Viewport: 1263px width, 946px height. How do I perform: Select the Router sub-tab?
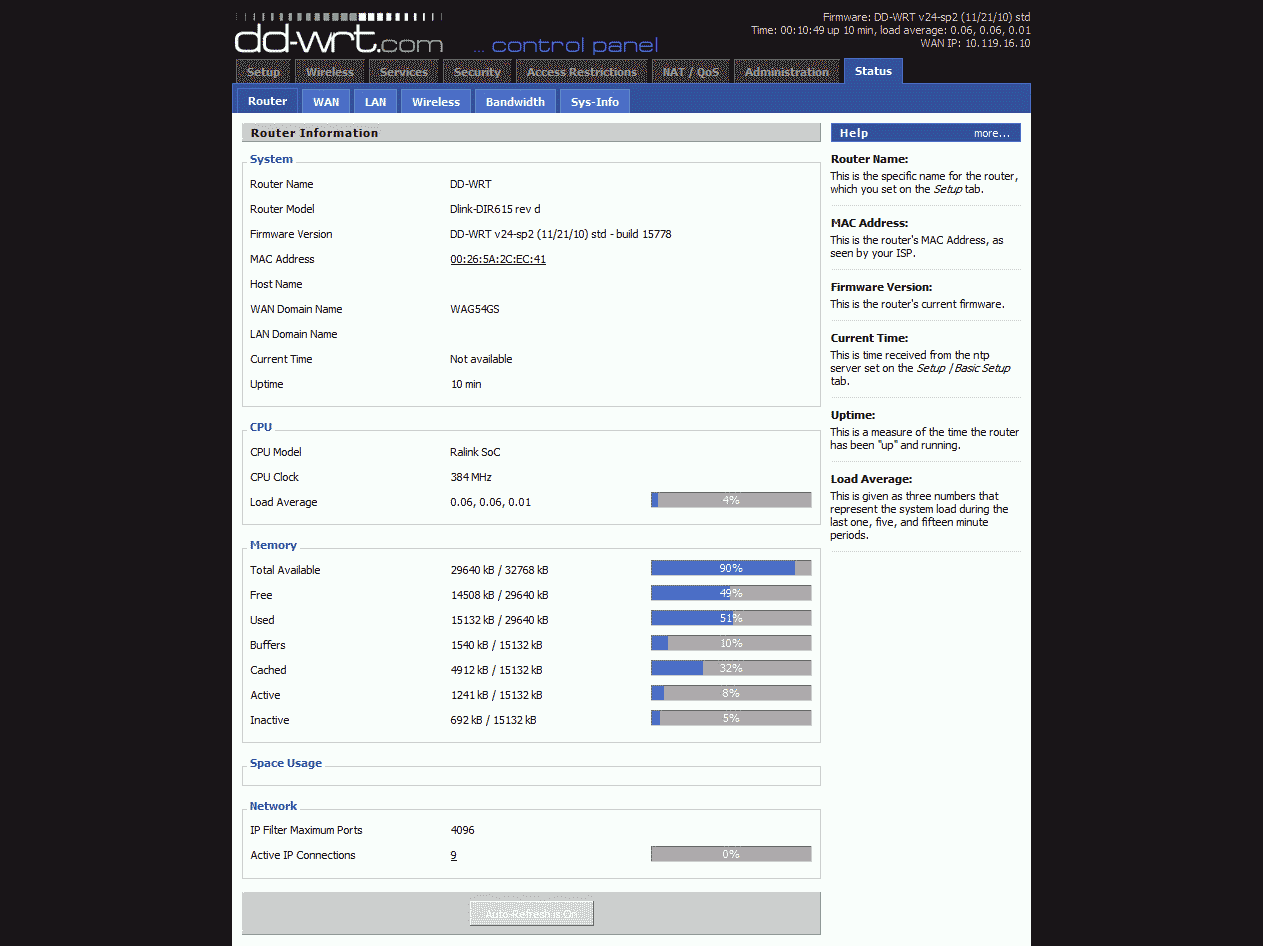(268, 101)
